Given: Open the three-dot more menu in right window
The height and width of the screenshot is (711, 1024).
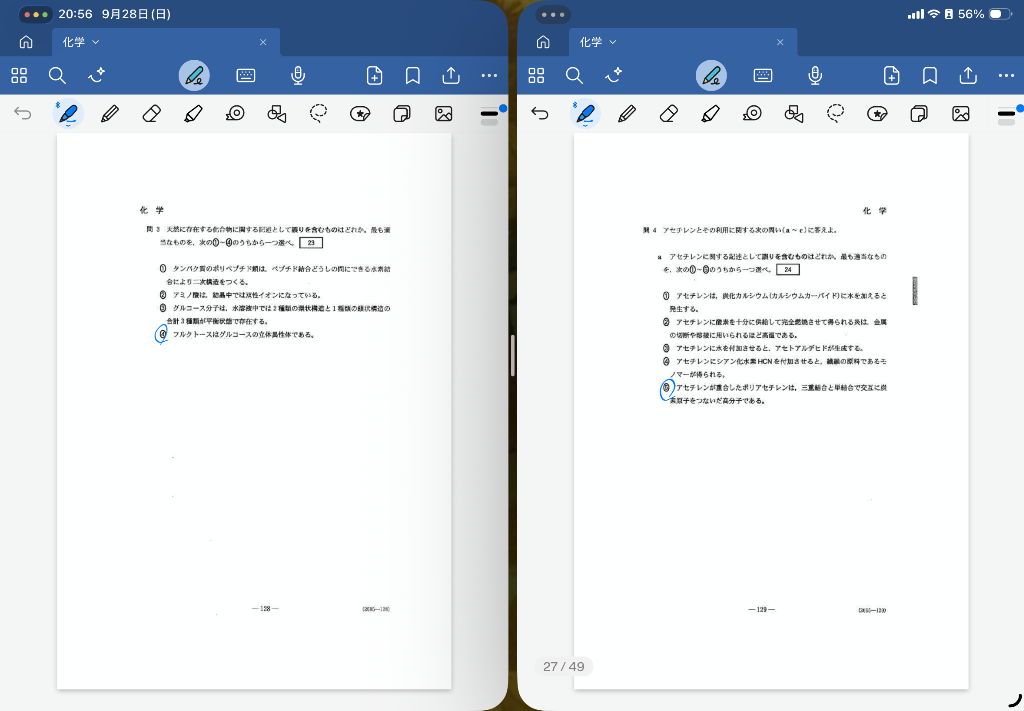Looking at the screenshot, I should pos(1006,76).
